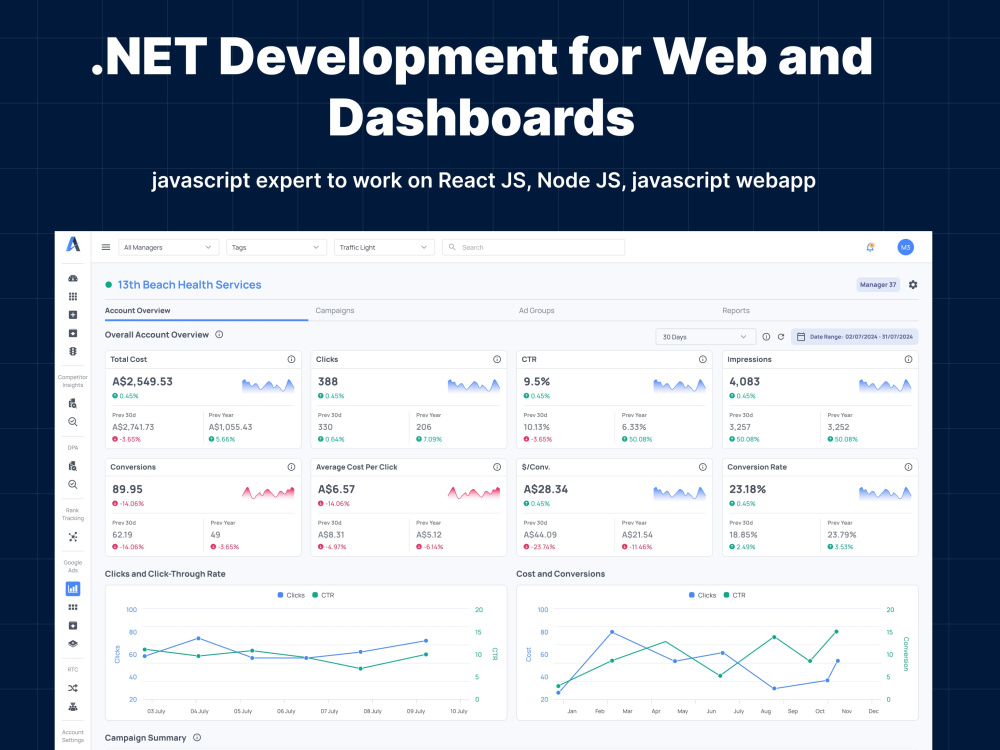Click the 23.18% conversion rate value

point(747,489)
